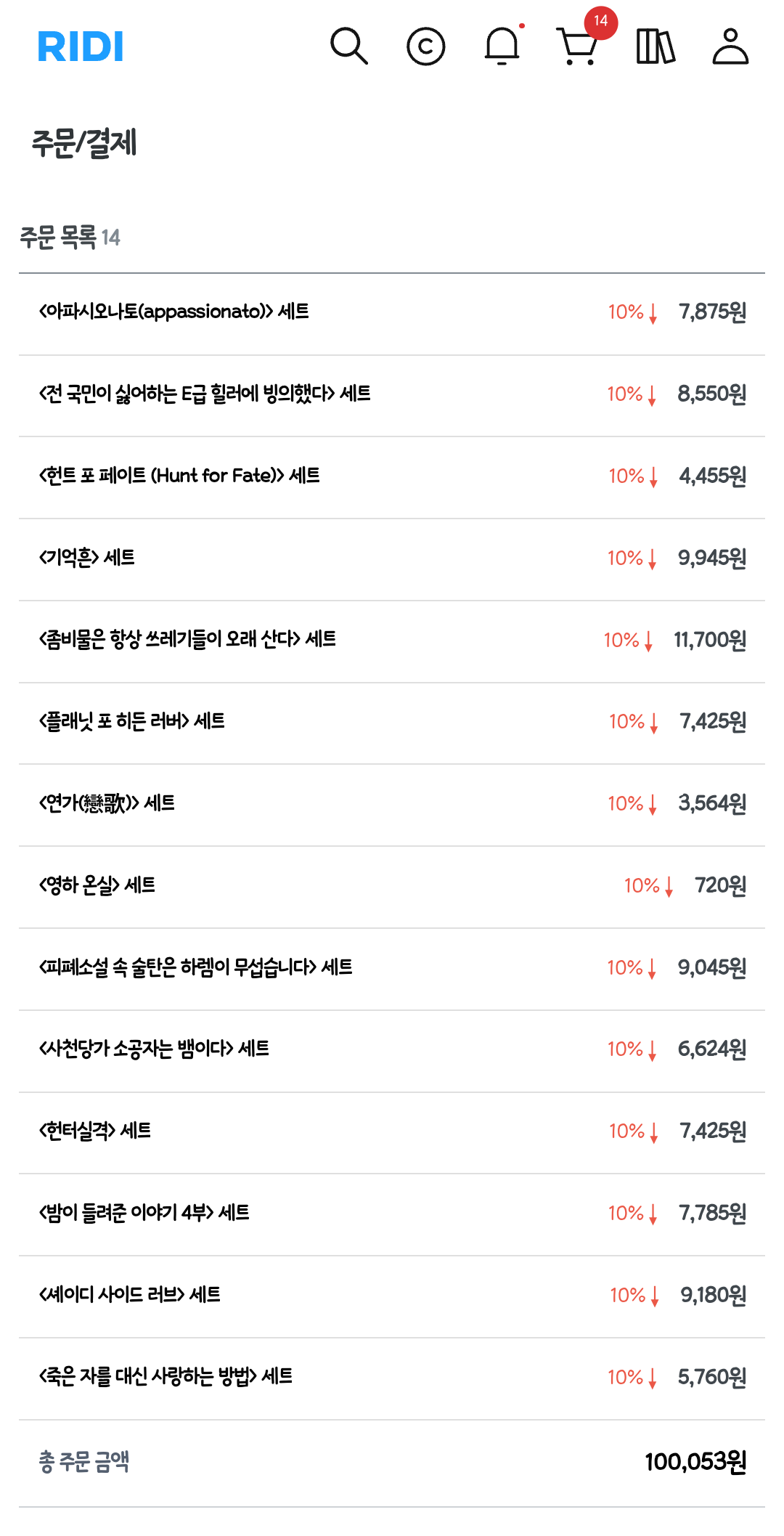Open the notifications bell icon
The height and width of the screenshot is (1536, 784).
coord(502,46)
